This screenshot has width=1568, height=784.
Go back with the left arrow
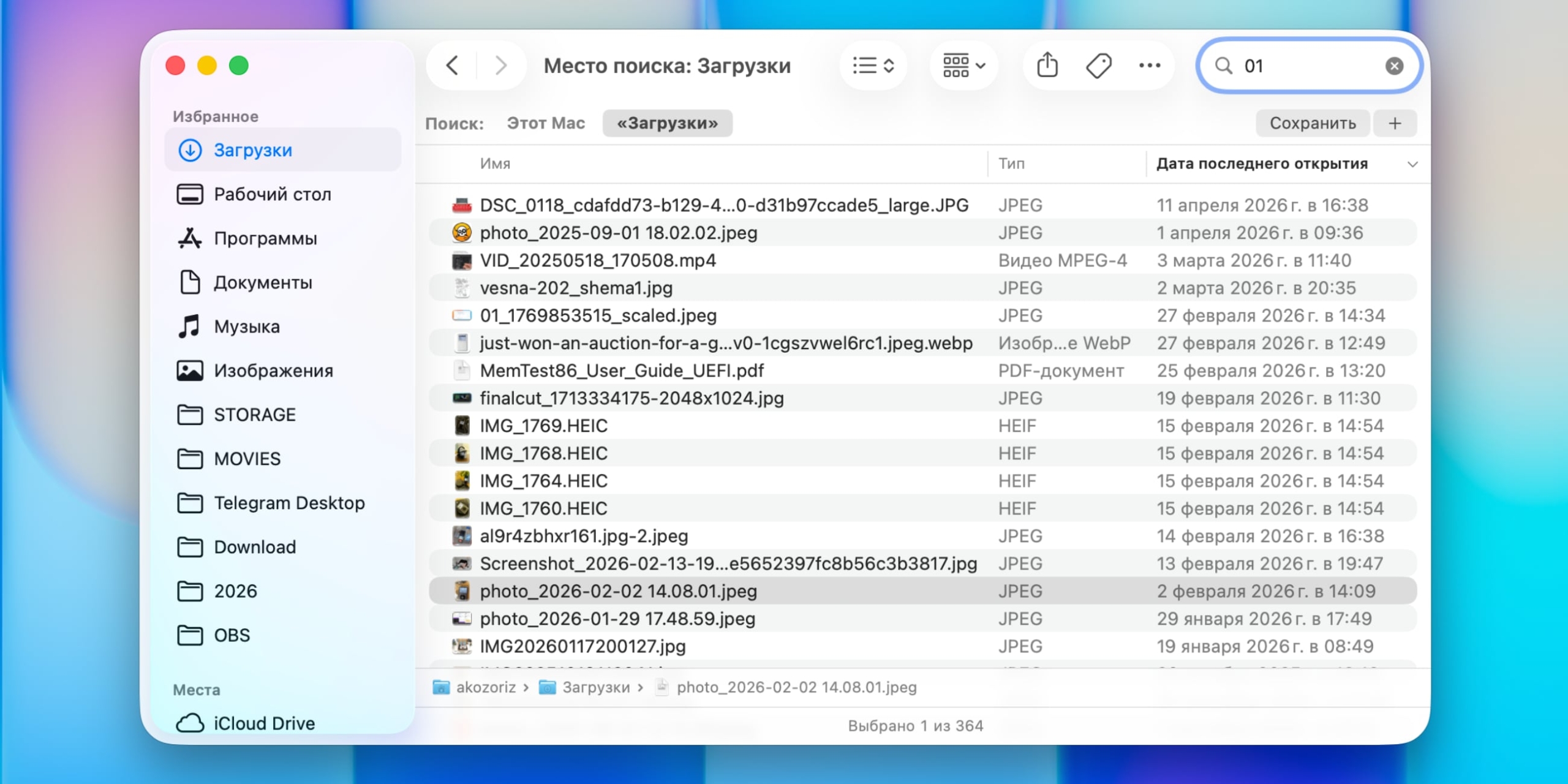click(x=453, y=65)
